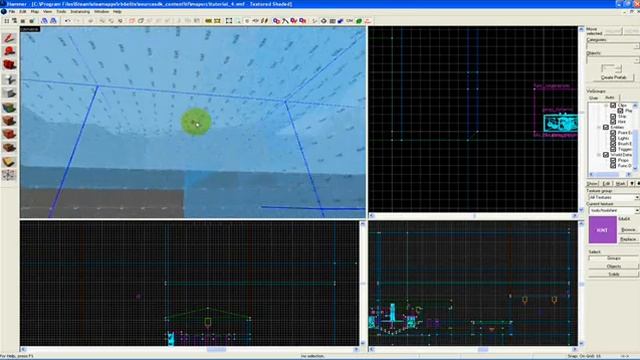This screenshot has height=360, width=640.
Task: Click the Hide Selected Objects icon
Action: click(x=132, y=21)
